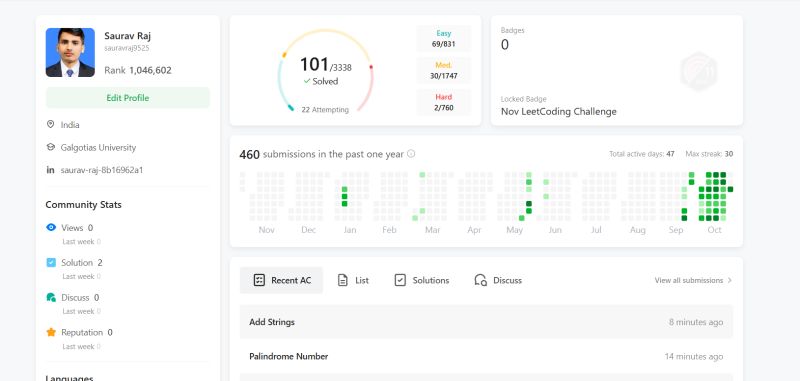Click the Easy 69/831 stat box
Image resolution: width=800 pixels, height=381 pixels.
click(443, 39)
